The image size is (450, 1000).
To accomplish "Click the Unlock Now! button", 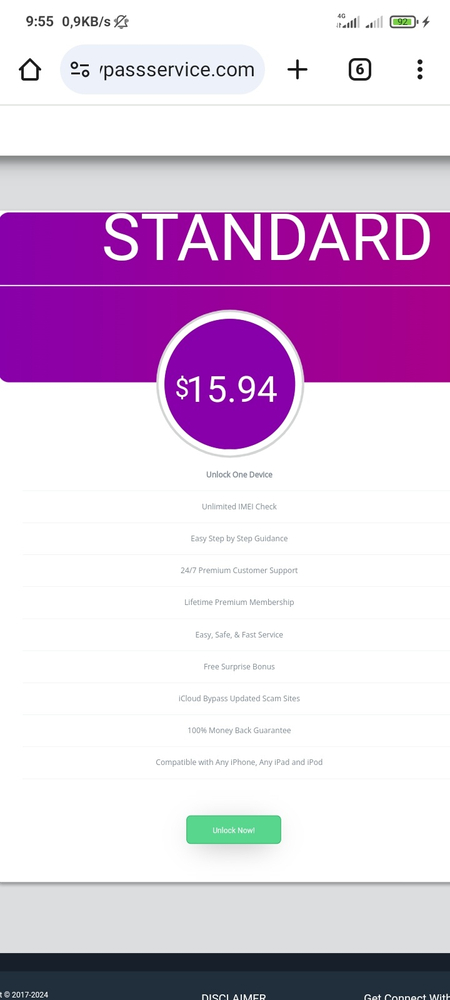I will pos(233,830).
